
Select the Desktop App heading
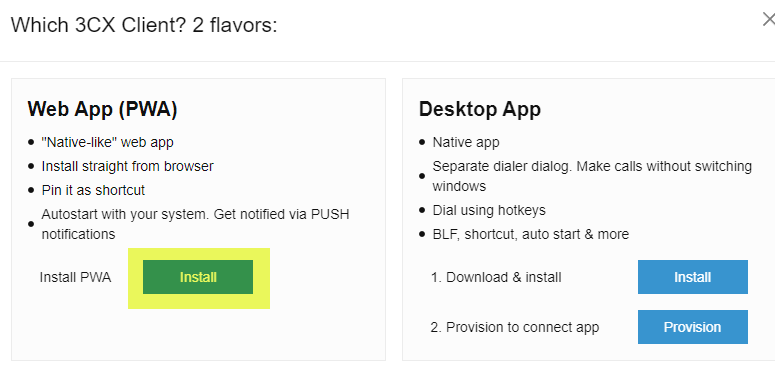(479, 109)
